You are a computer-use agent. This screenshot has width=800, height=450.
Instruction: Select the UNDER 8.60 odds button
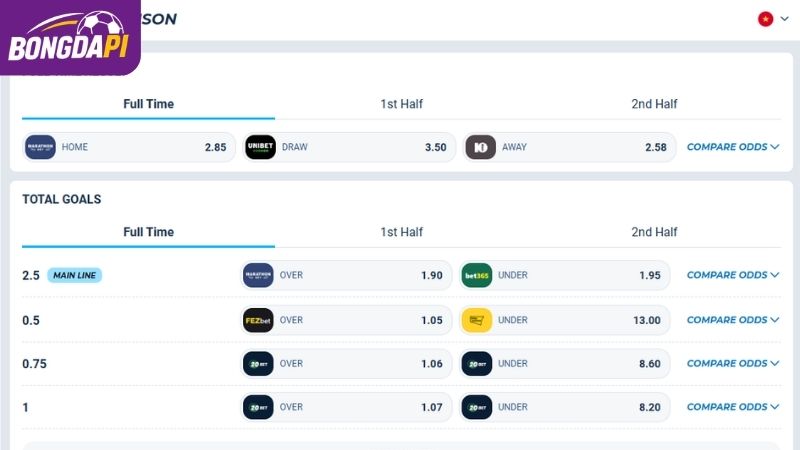pyautogui.click(x=565, y=364)
